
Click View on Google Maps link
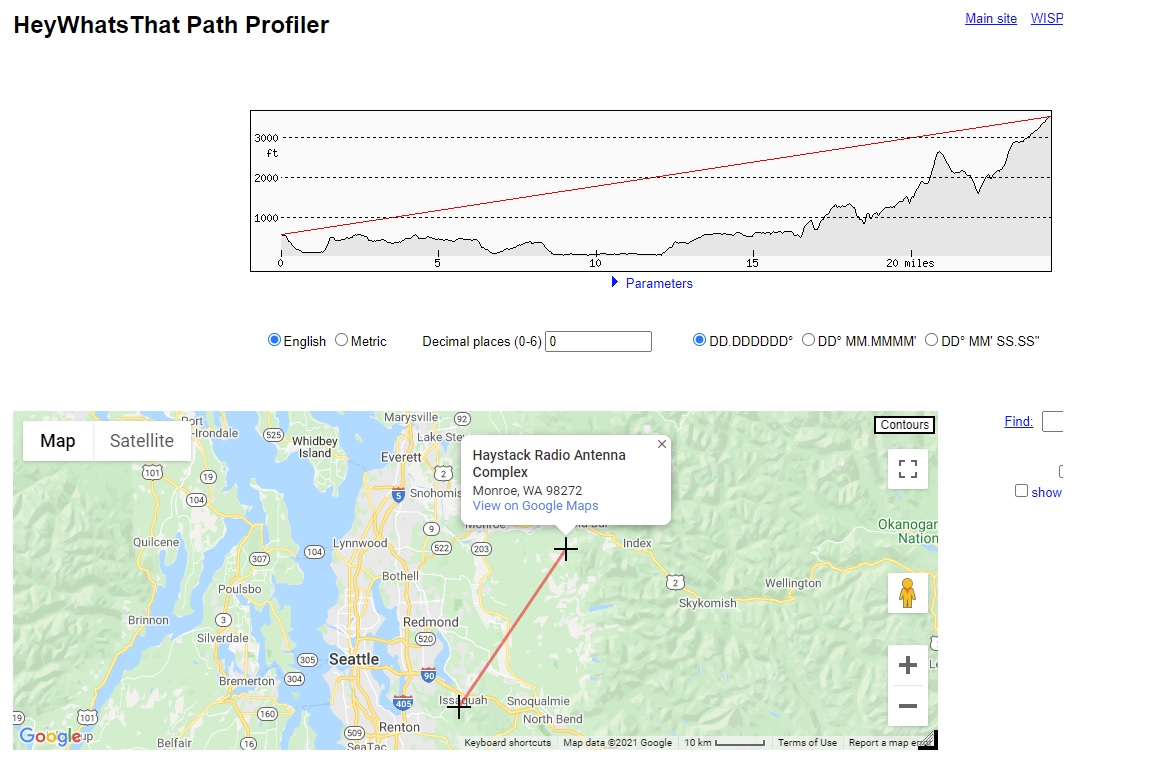point(535,506)
